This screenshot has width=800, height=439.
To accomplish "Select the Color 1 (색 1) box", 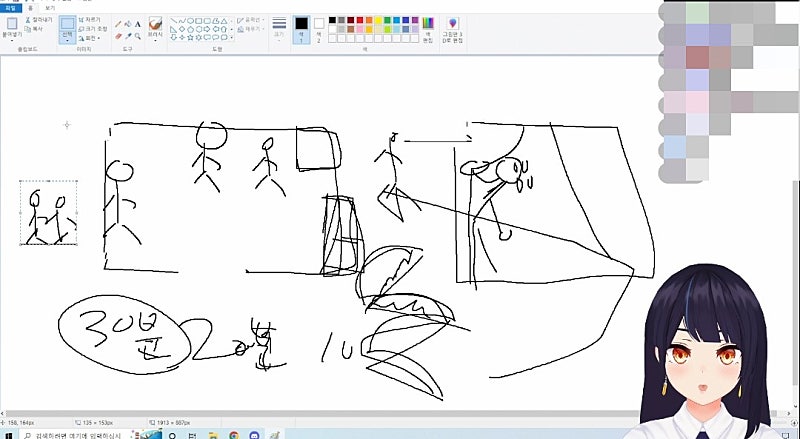I will point(301,30).
